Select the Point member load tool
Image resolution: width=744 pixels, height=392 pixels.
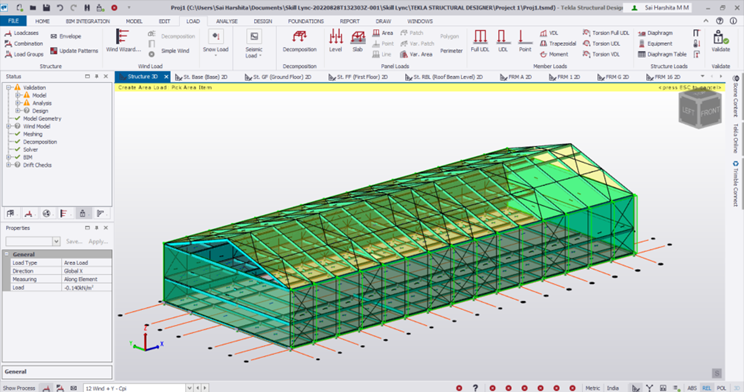pos(525,40)
